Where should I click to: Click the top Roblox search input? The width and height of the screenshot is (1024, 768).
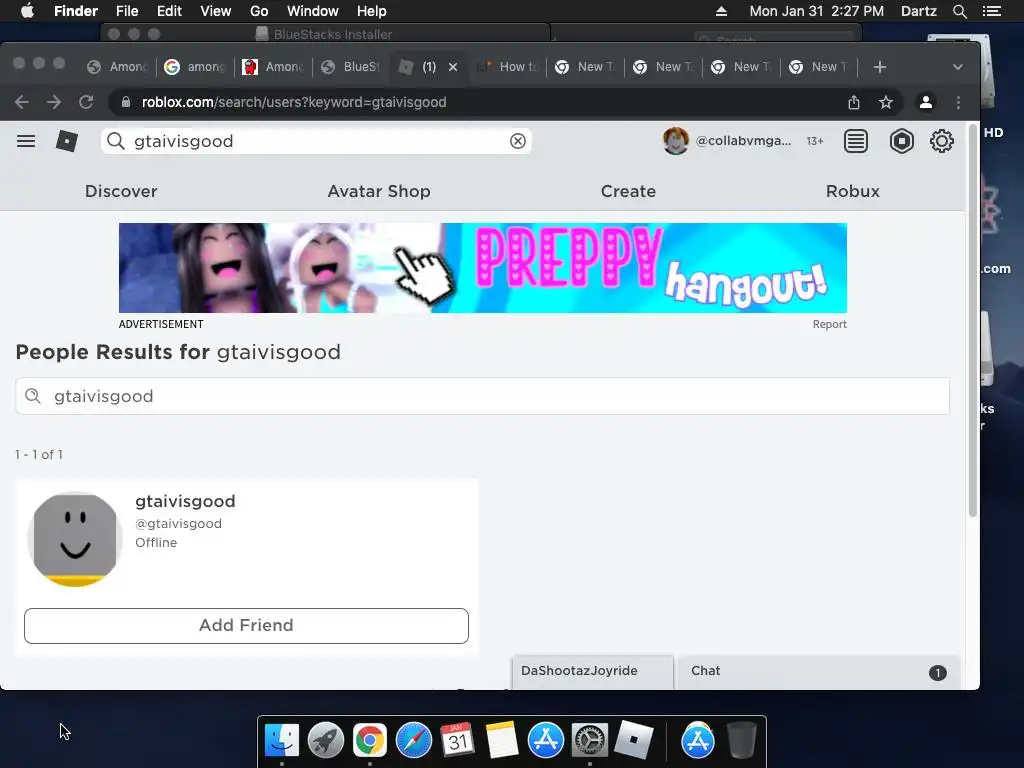316,141
